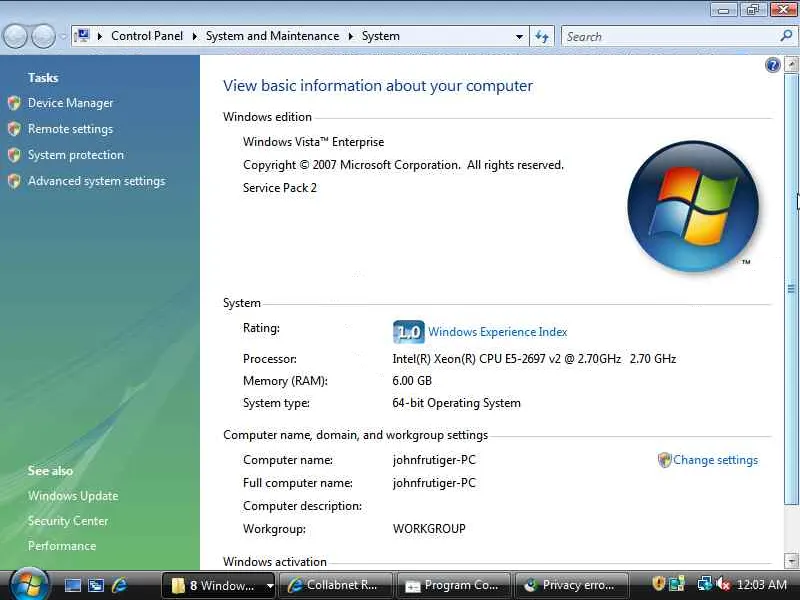The width and height of the screenshot is (800, 600).
Task: Click the WORKGROUP value text
Action: pos(429,529)
